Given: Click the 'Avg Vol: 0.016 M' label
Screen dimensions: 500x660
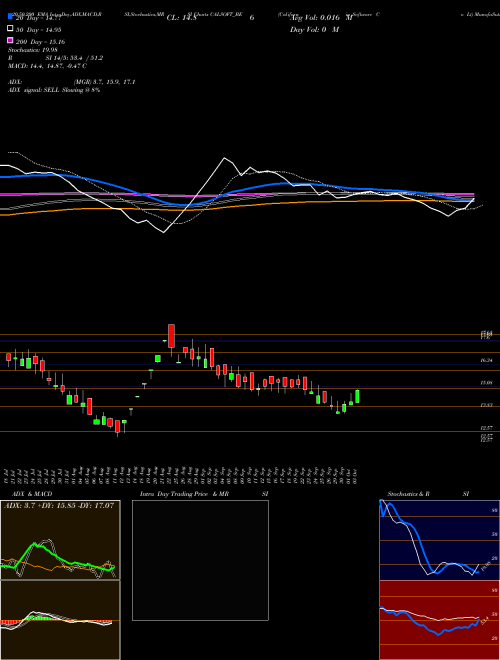Looking at the screenshot, I should (x=321, y=18).
